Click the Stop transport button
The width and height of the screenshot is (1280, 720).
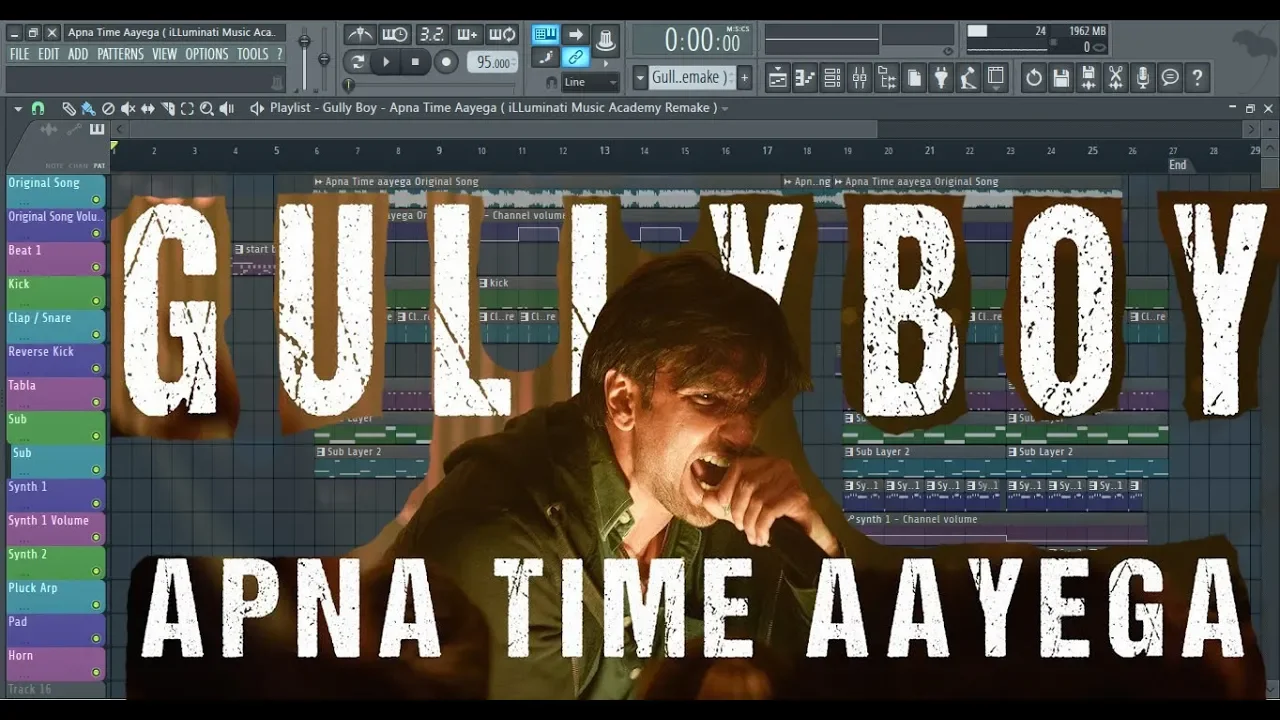(415, 62)
